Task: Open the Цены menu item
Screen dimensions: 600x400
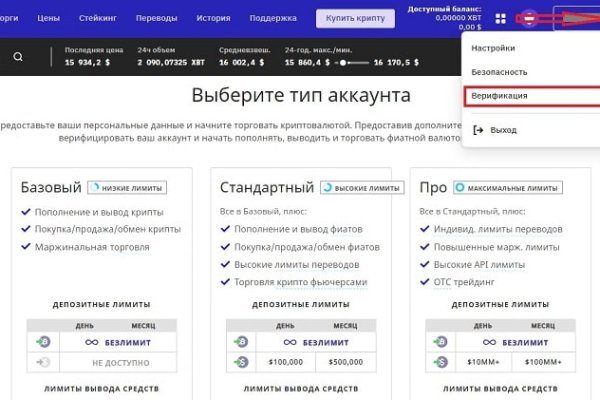Action: click(x=48, y=18)
